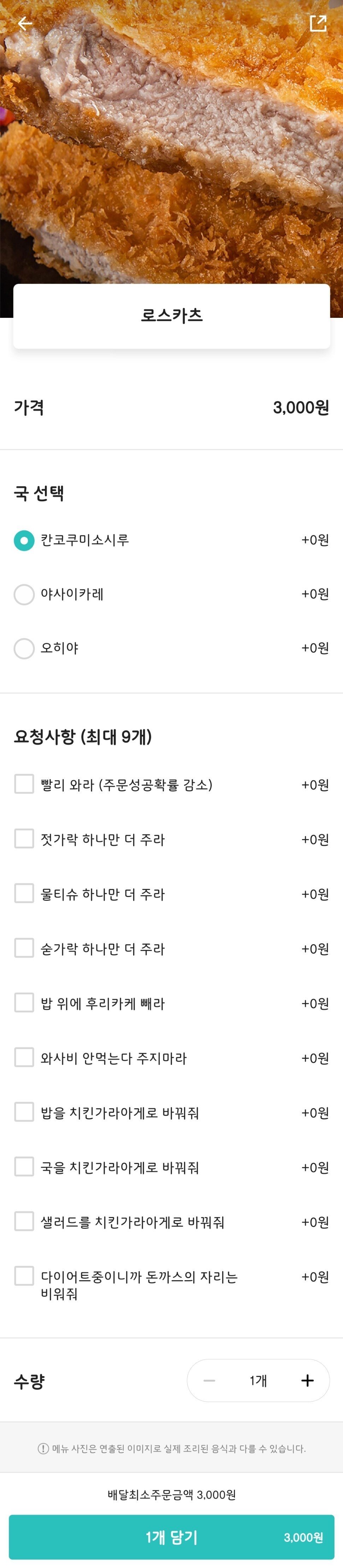Decrease quantity with minus icon
343x1568 pixels.
[209, 1380]
